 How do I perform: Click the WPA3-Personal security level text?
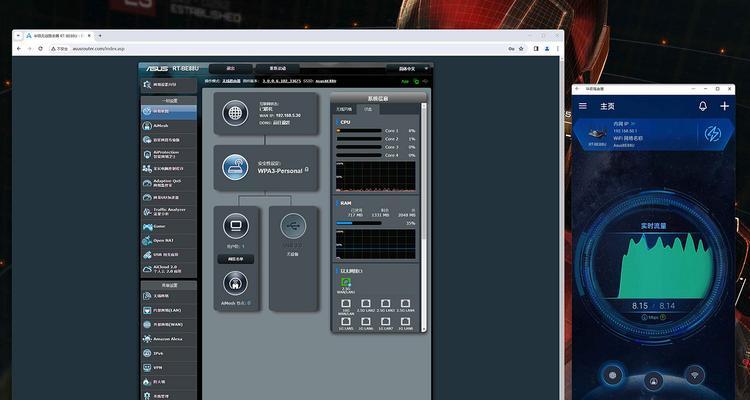point(280,171)
